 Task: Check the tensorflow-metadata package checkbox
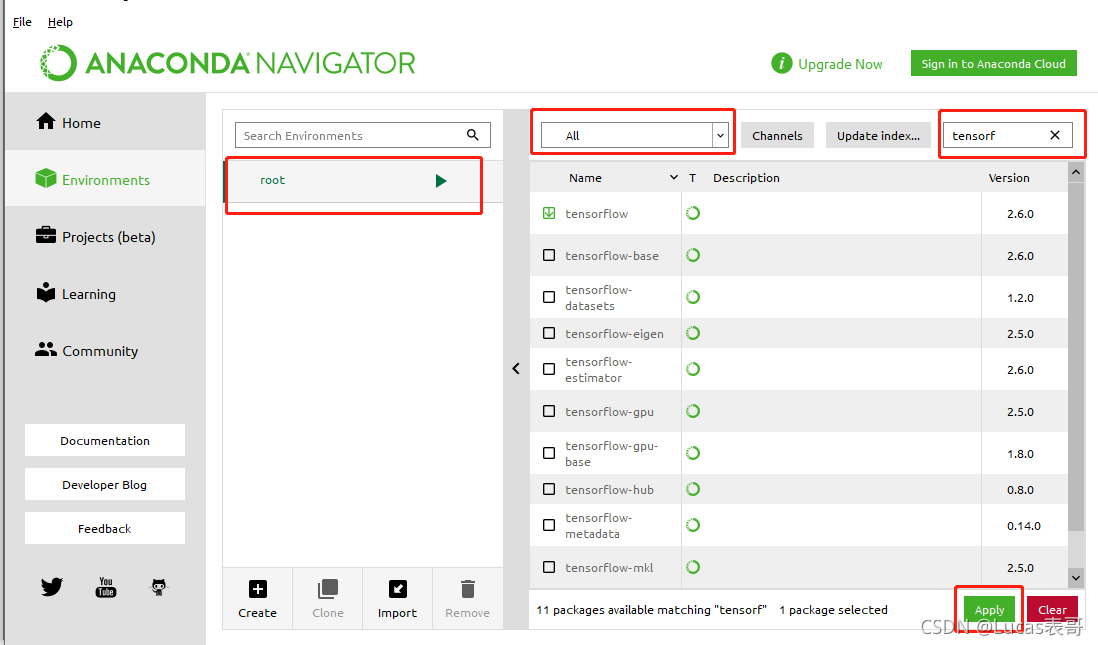pyautogui.click(x=549, y=525)
